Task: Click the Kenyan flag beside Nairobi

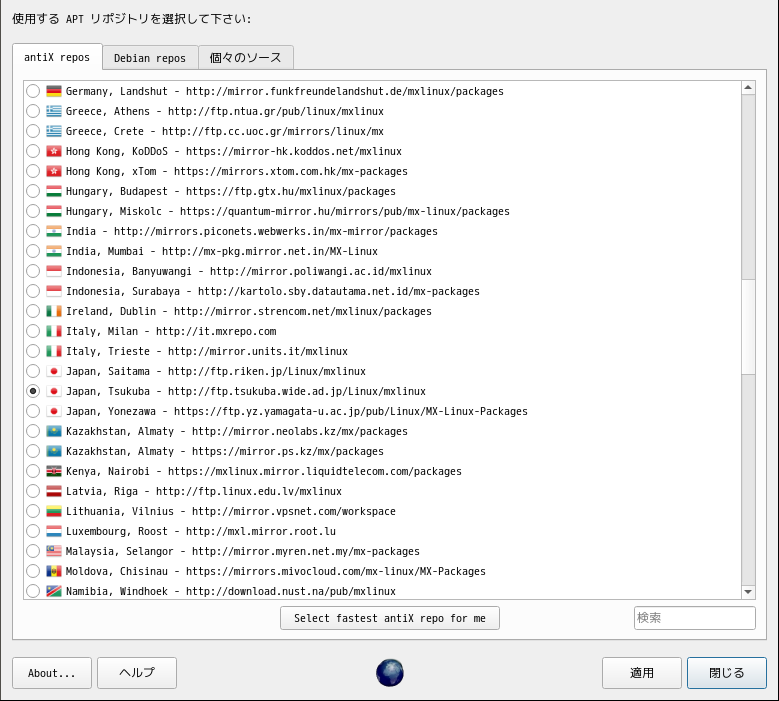Action: click(54, 471)
